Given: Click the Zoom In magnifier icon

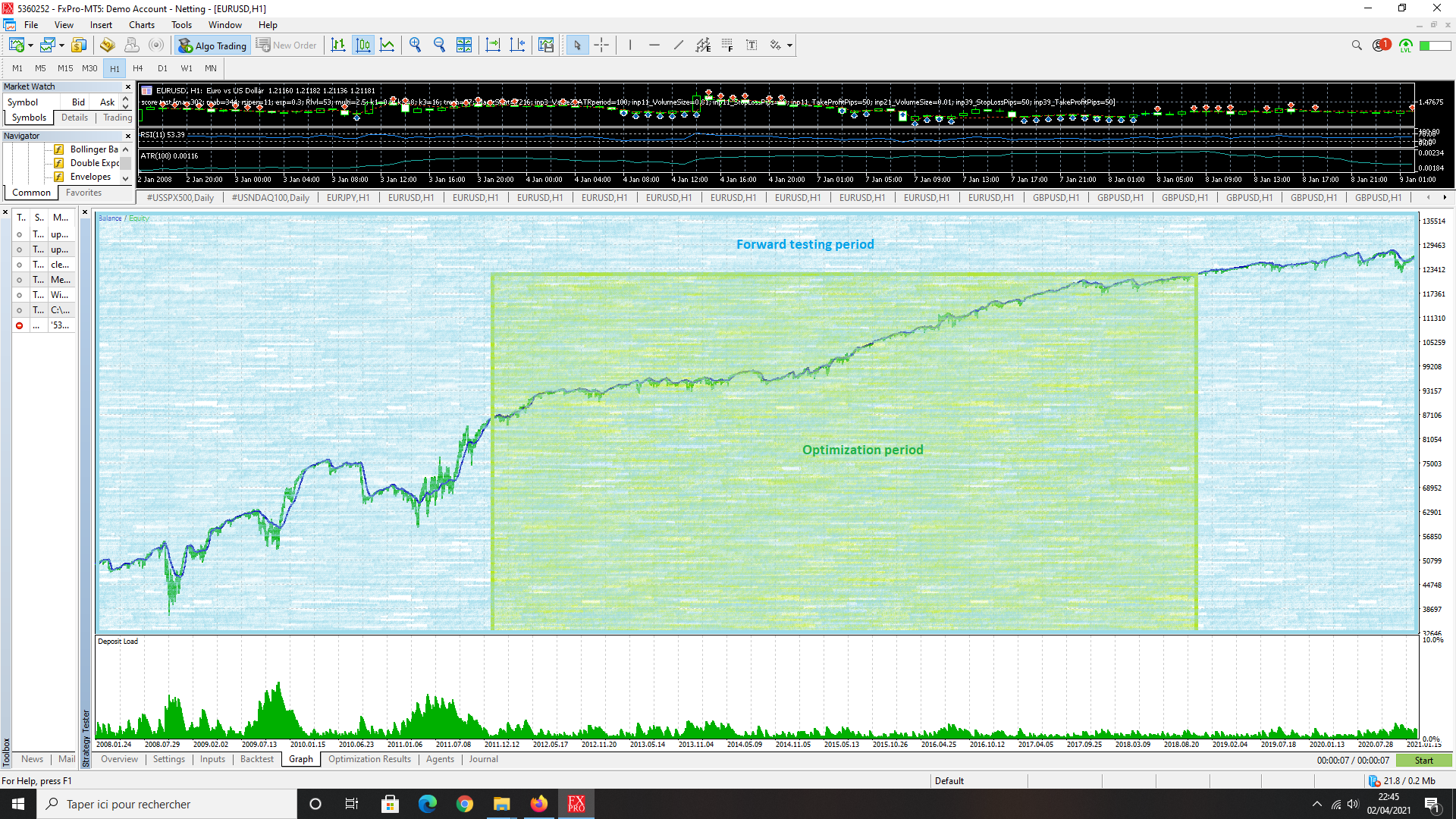Looking at the screenshot, I should [x=415, y=45].
